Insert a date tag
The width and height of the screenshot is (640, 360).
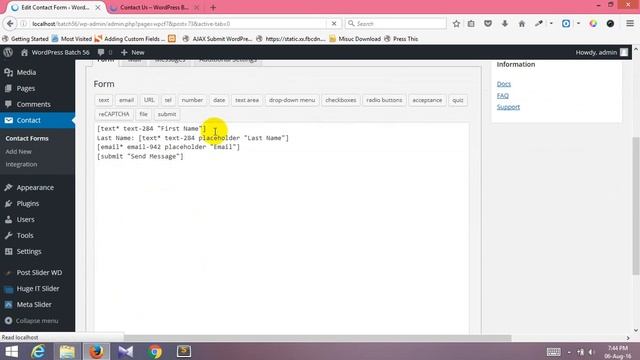pos(219,100)
